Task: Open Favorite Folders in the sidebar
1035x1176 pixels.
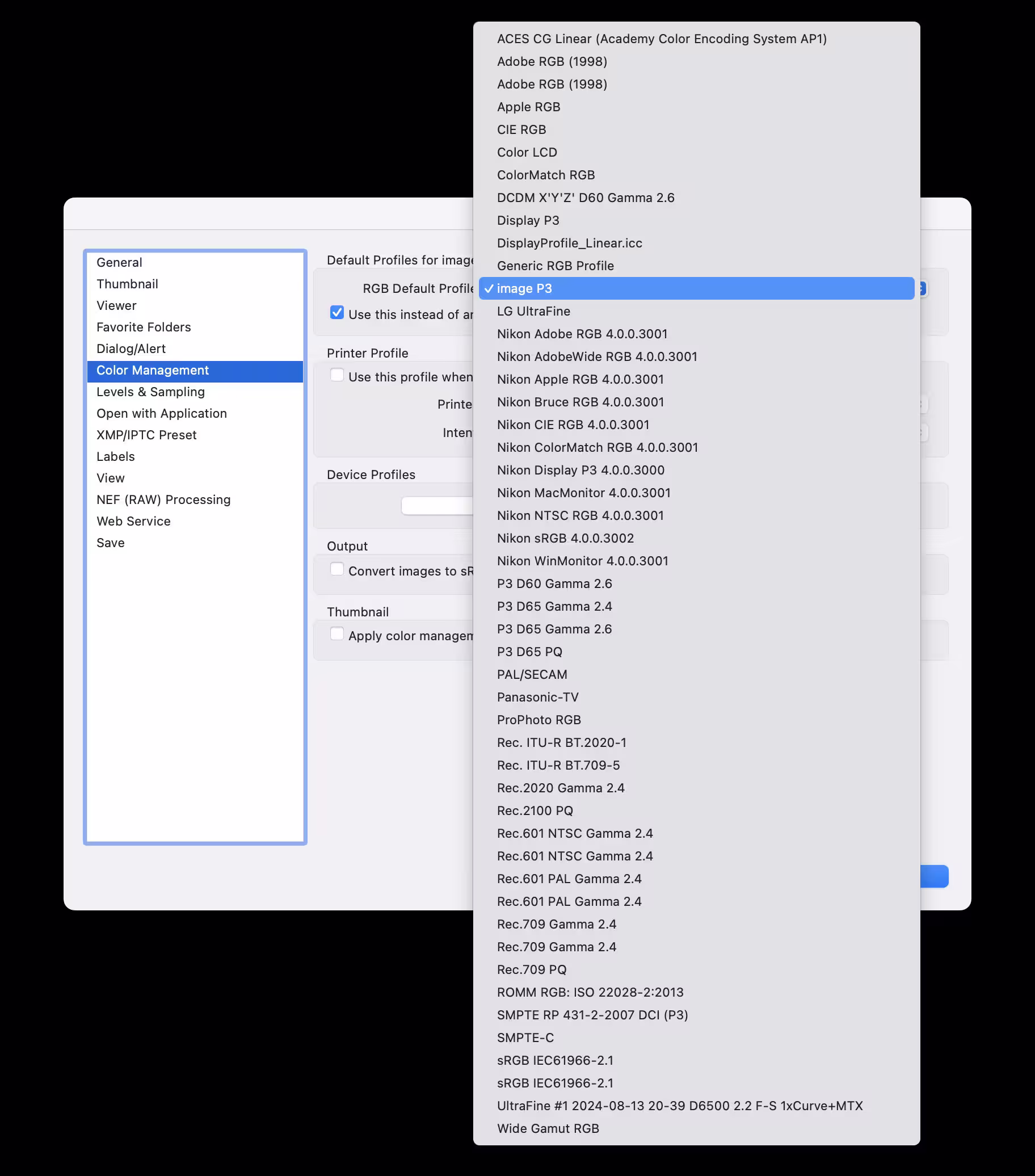Action: coord(195,327)
